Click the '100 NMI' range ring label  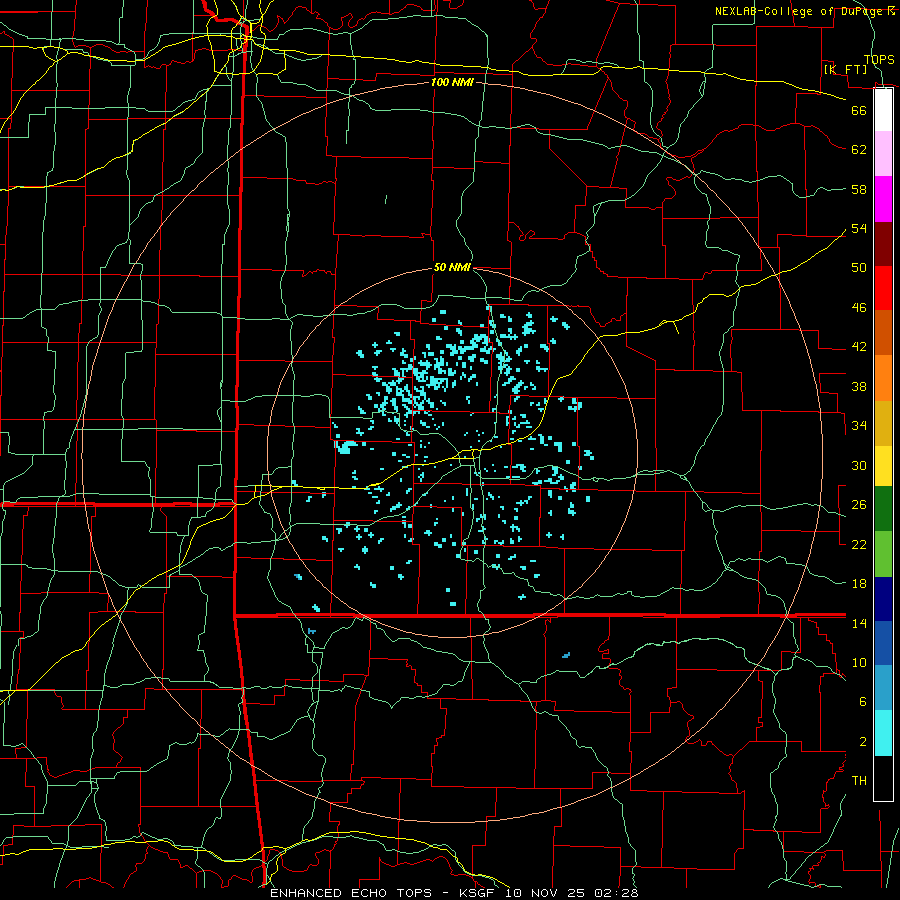(x=452, y=82)
